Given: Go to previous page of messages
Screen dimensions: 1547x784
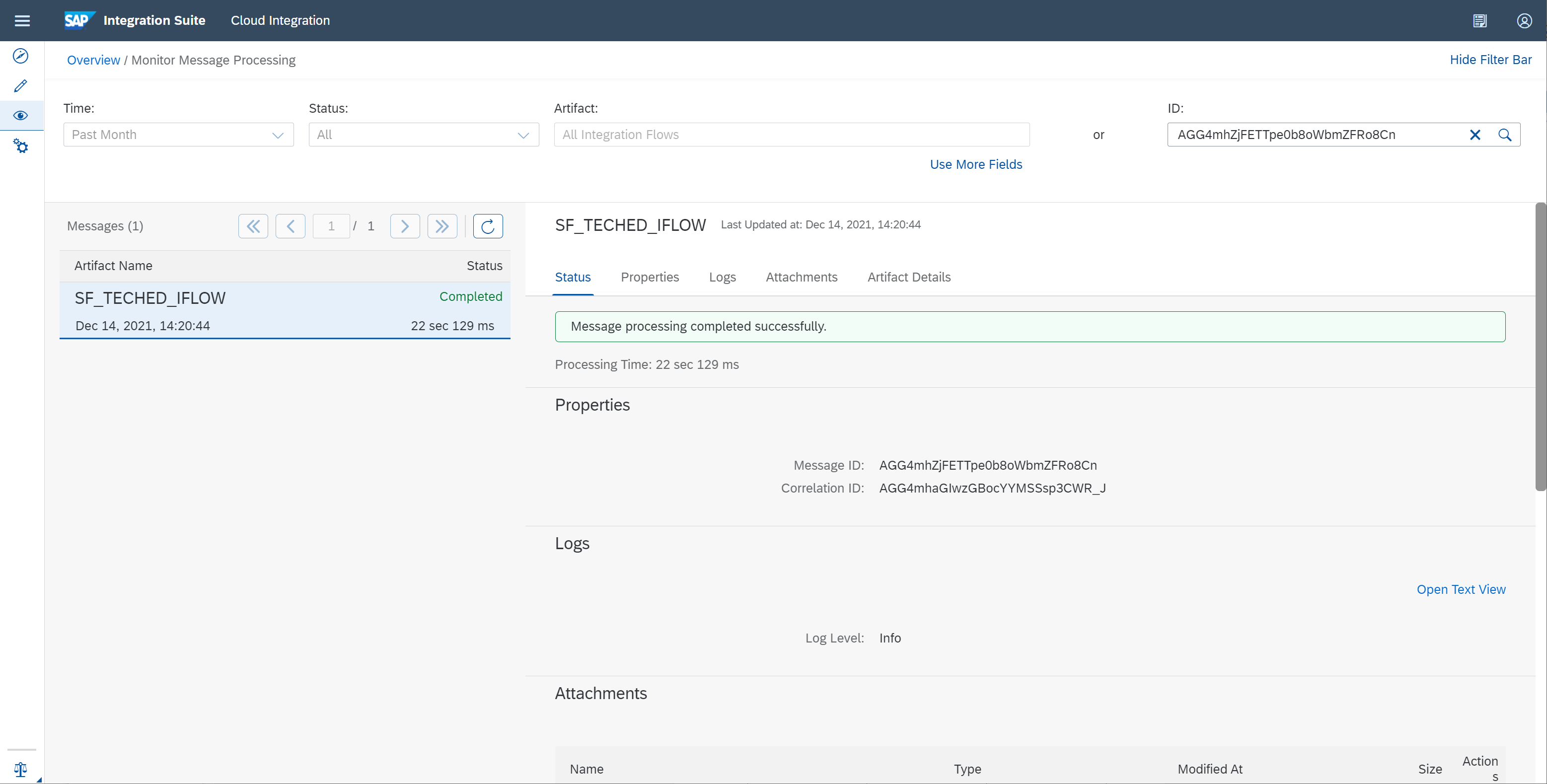Looking at the screenshot, I should 290,226.
